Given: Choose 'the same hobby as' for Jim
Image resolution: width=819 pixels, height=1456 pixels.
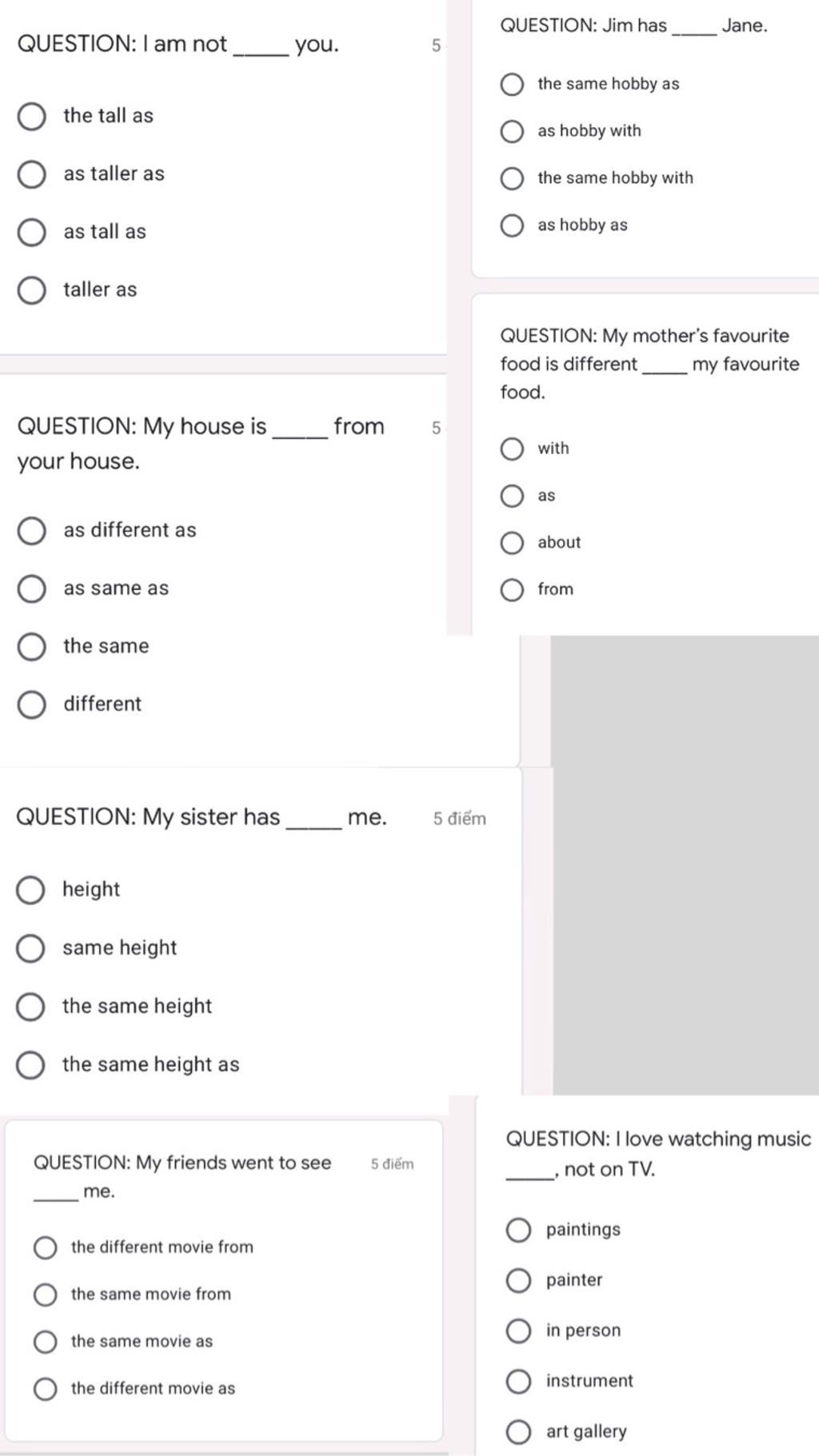Looking at the screenshot, I should click(x=512, y=85).
